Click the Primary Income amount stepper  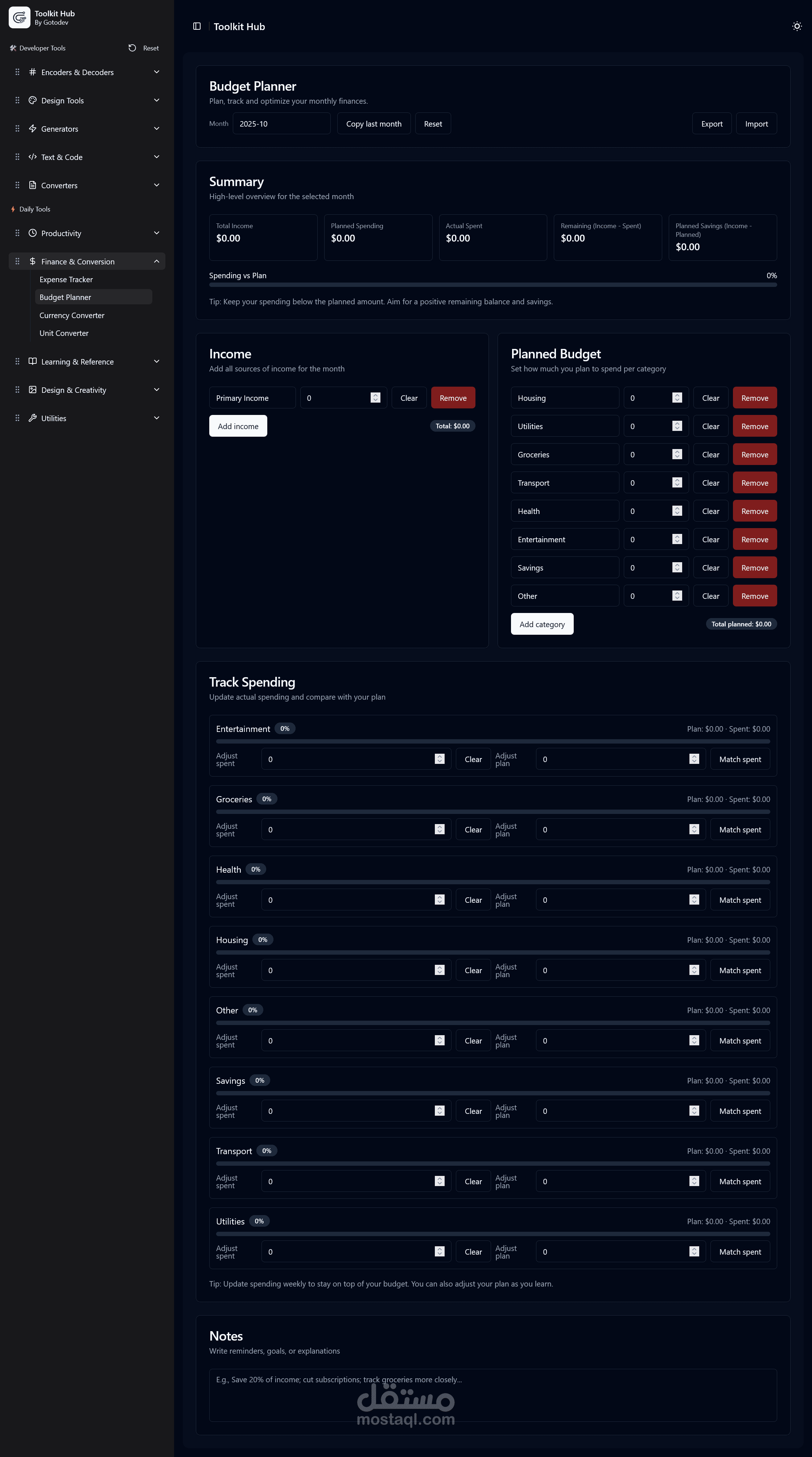coord(375,398)
